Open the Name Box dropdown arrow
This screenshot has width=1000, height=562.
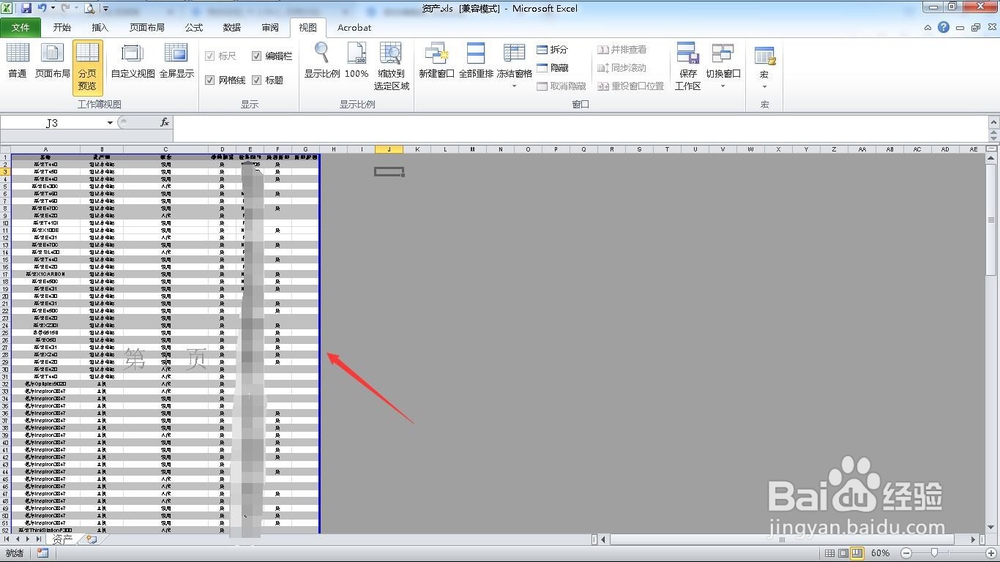110,122
